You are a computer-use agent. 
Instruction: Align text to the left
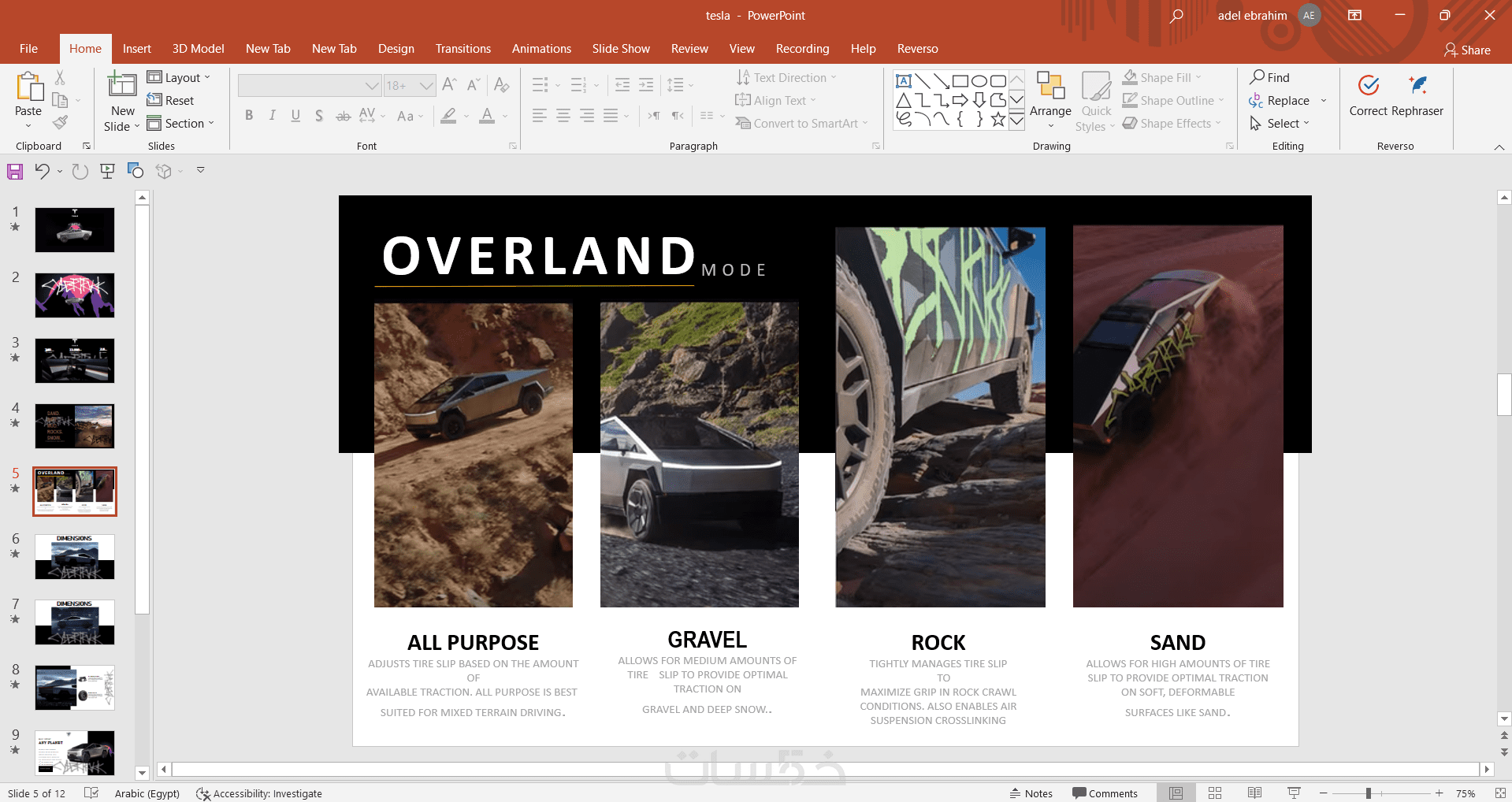[540, 116]
